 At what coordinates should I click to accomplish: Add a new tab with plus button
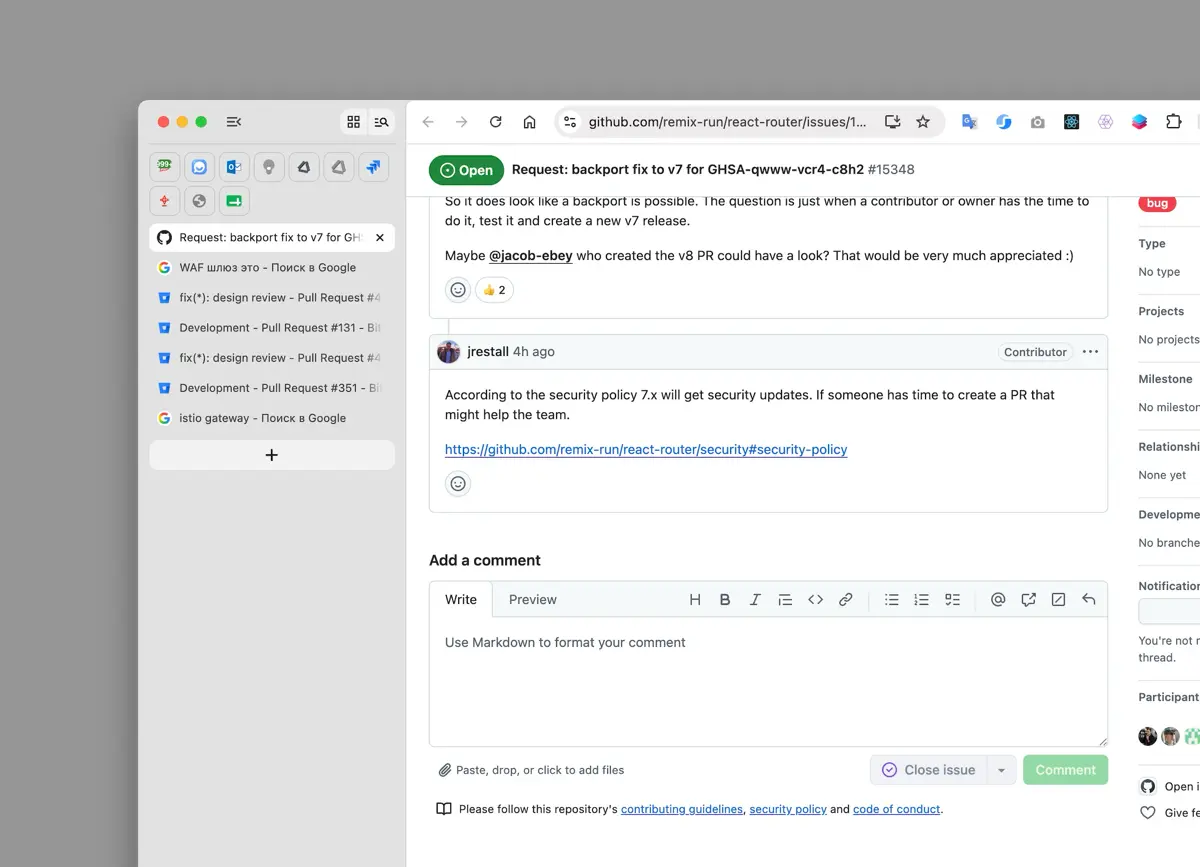pyautogui.click(x=272, y=455)
